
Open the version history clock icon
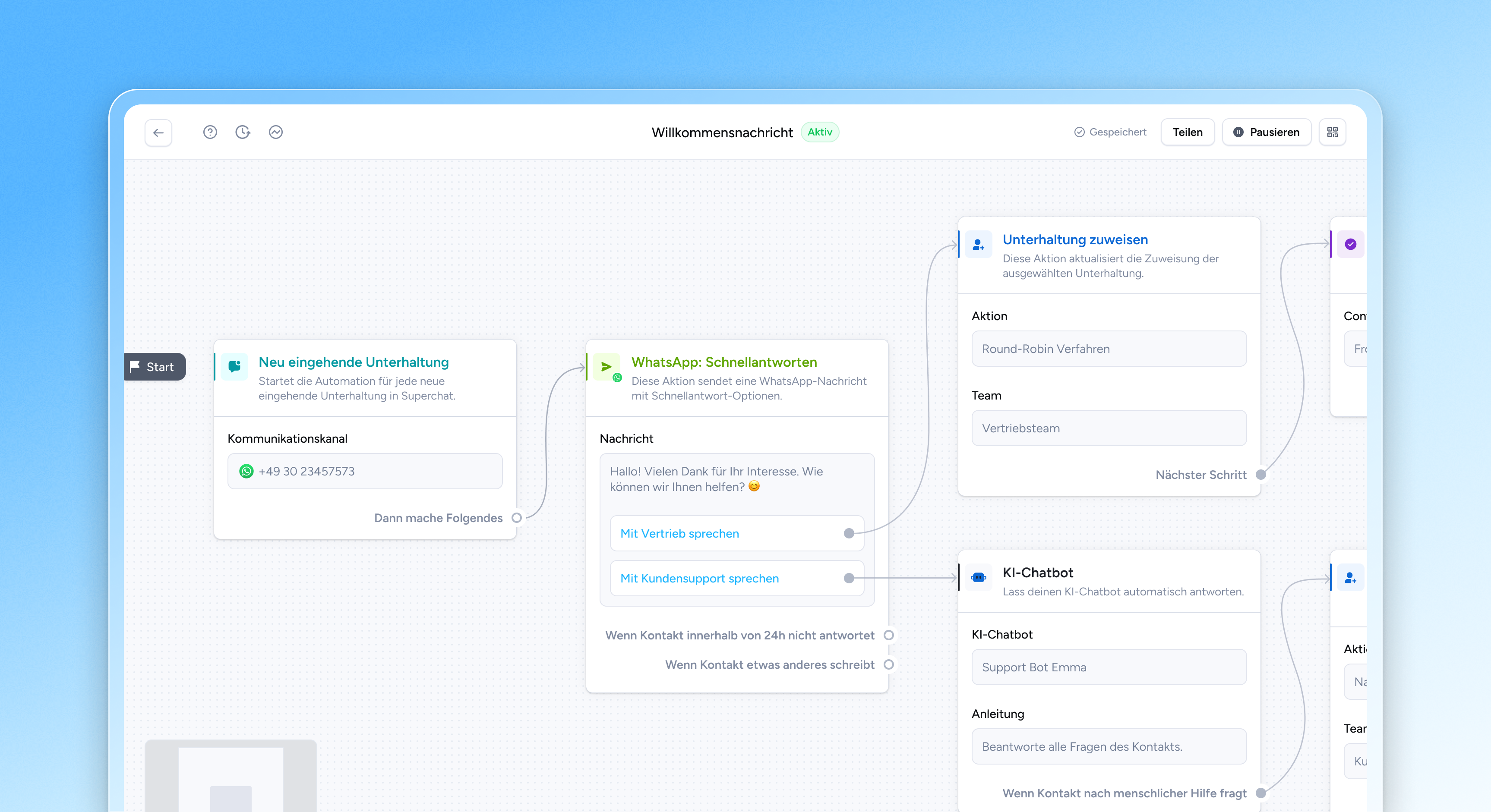point(243,132)
